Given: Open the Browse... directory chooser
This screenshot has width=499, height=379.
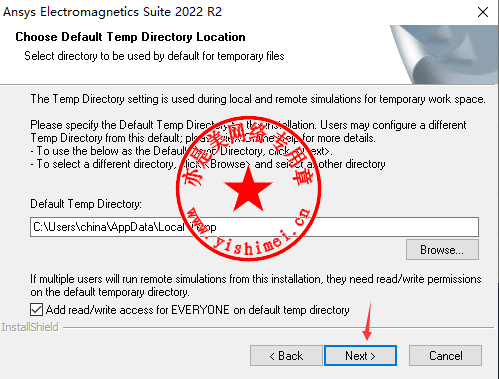Looking at the screenshot, I should pyautogui.click(x=442, y=250).
